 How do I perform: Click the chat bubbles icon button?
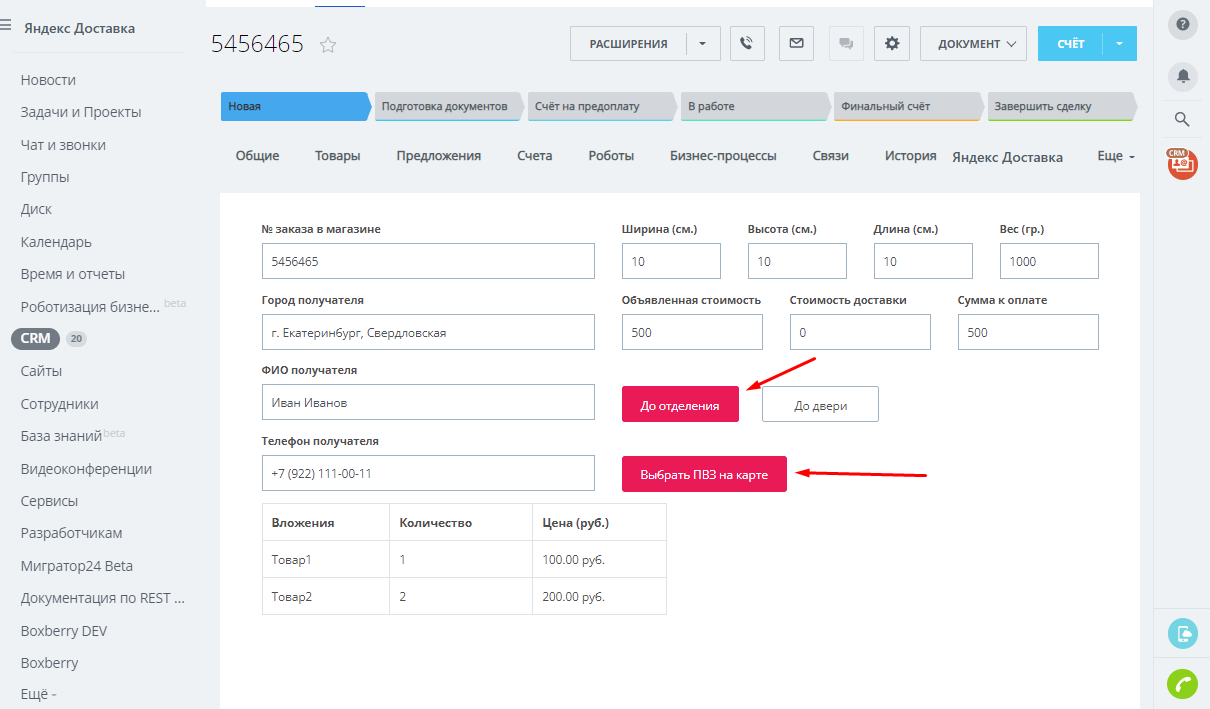pyautogui.click(x=846, y=44)
